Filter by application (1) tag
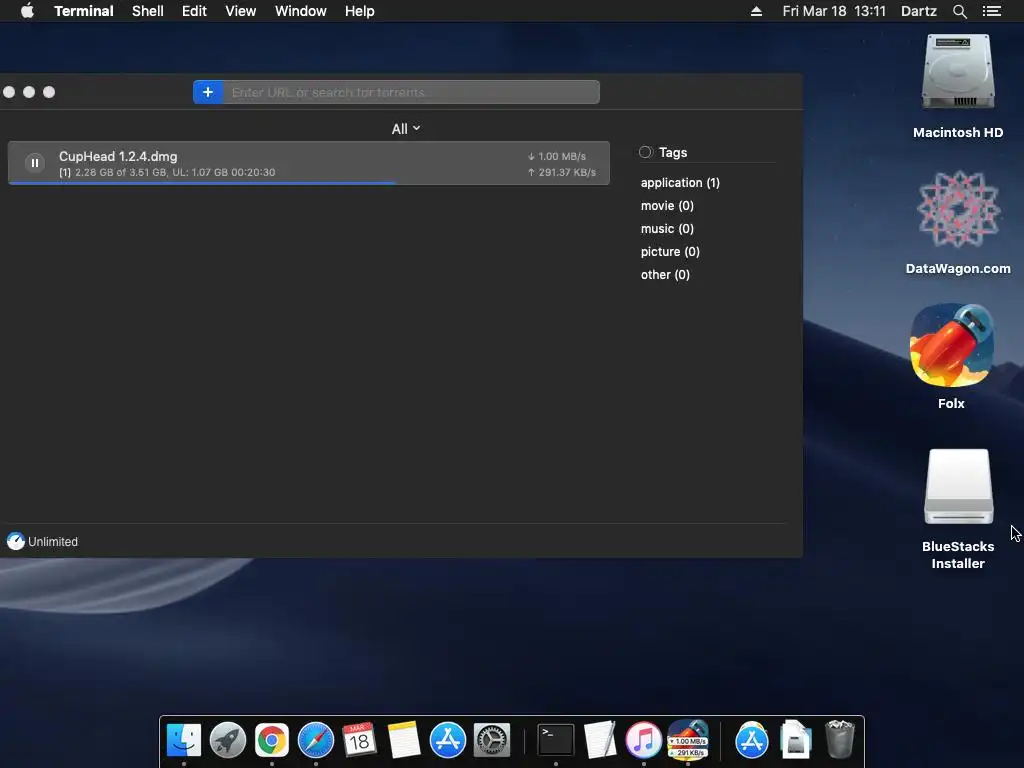This screenshot has width=1024, height=768. (680, 183)
